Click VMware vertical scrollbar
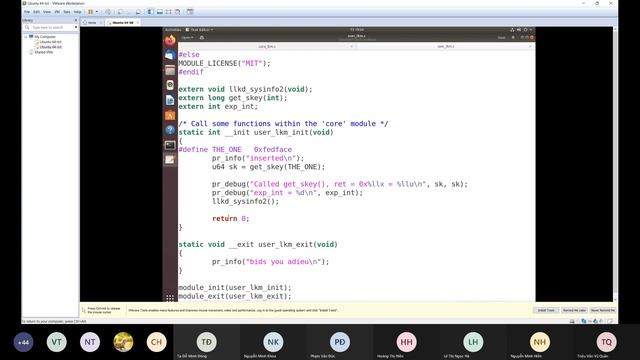 click(615, 164)
